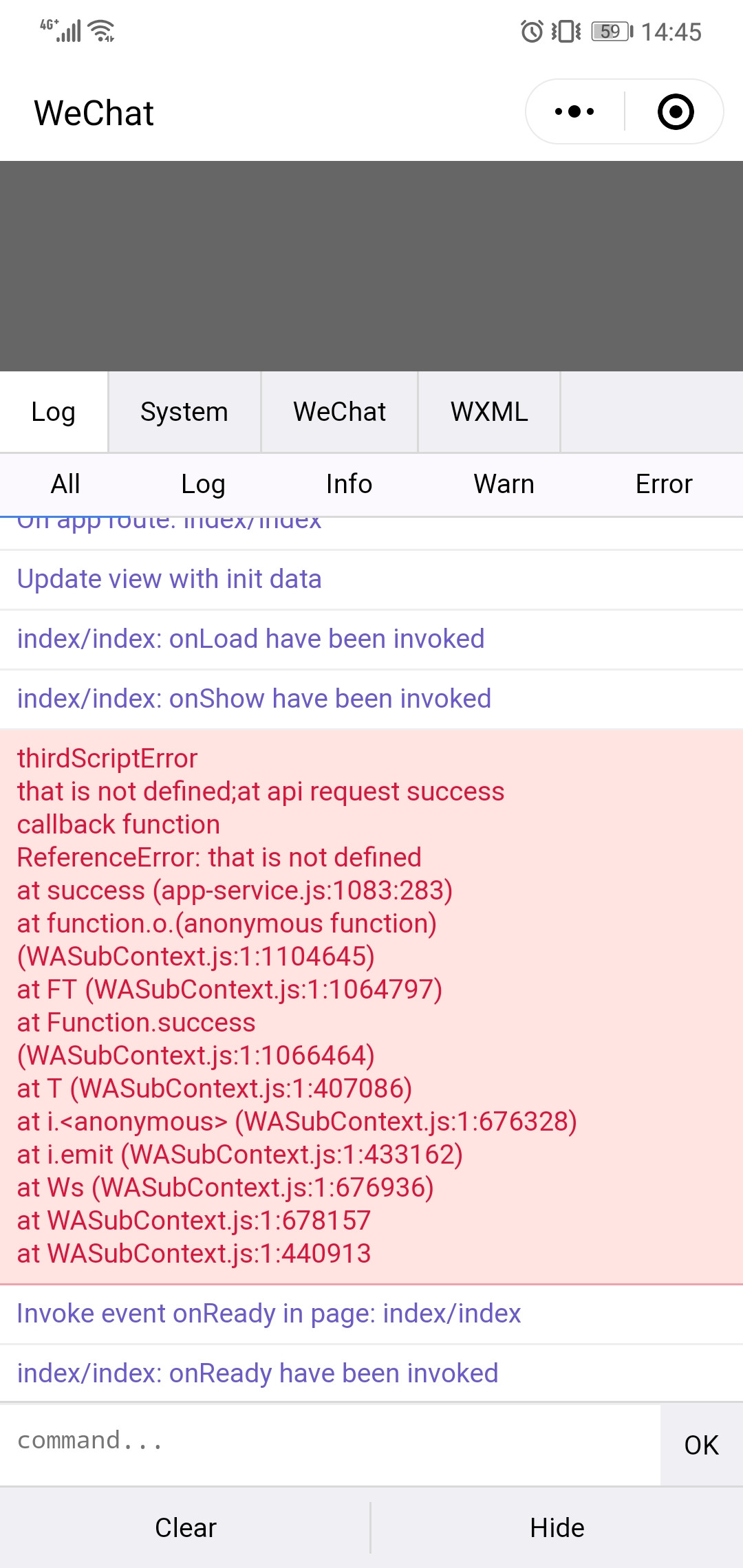Tap the battery level indicator
Viewport: 743px width, 1568px height.
[612, 32]
